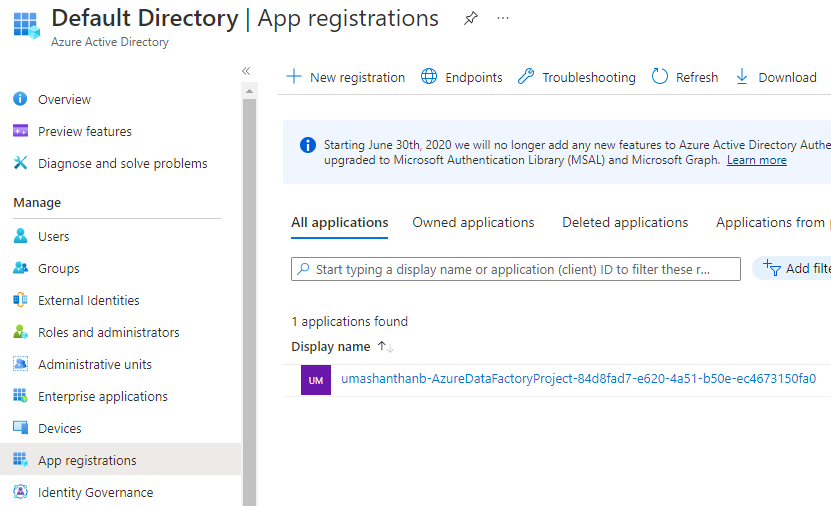Go to Groups under Manage

point(58,269)
